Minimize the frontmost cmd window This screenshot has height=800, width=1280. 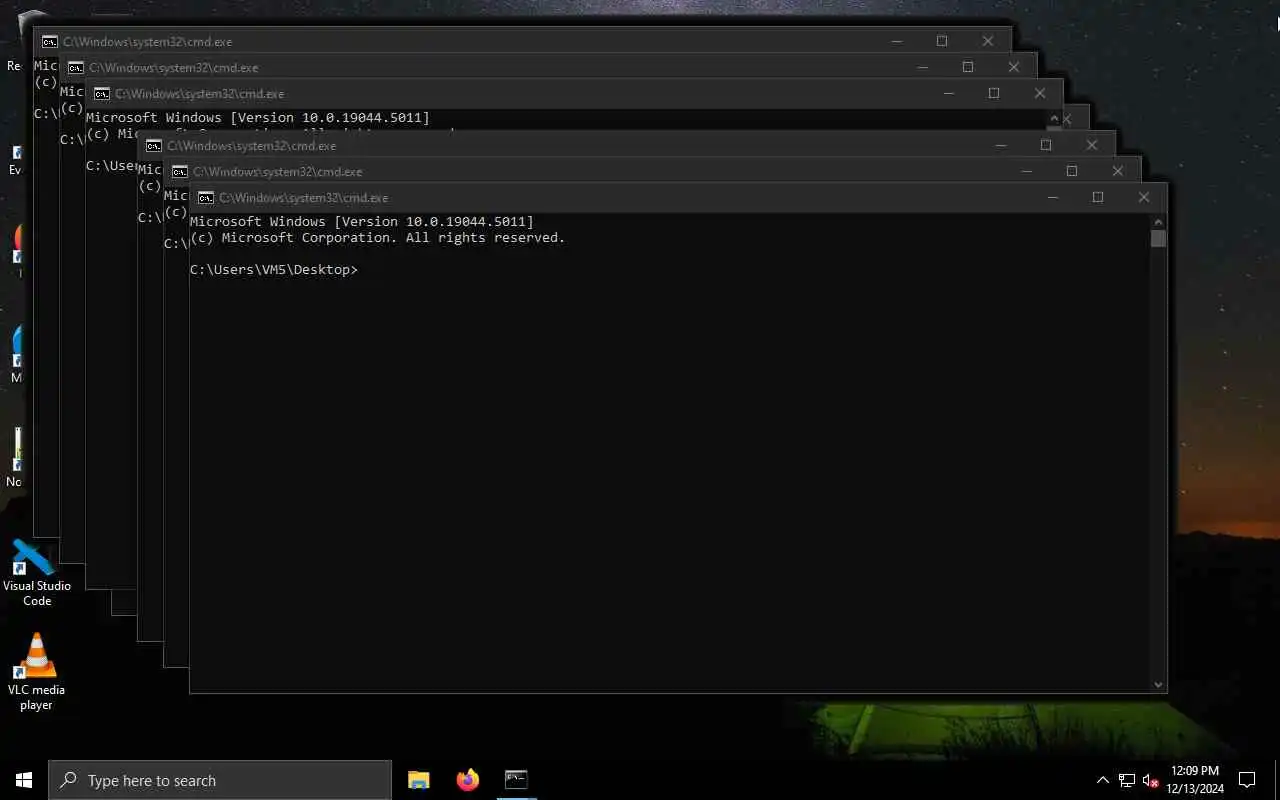1052,197
